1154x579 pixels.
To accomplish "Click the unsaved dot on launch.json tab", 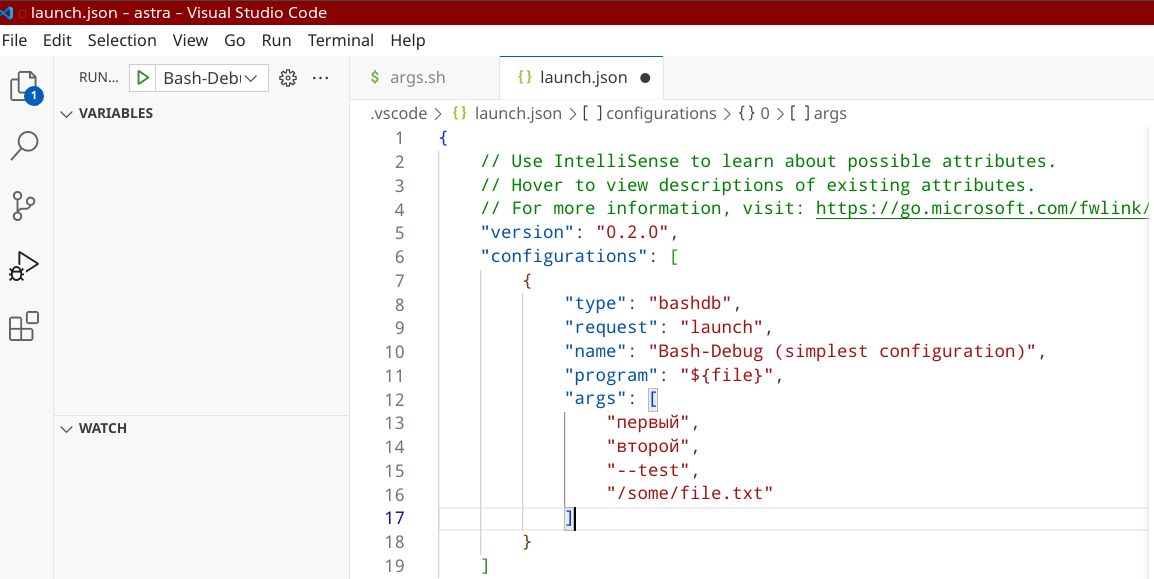I will [x=645, y=77].
